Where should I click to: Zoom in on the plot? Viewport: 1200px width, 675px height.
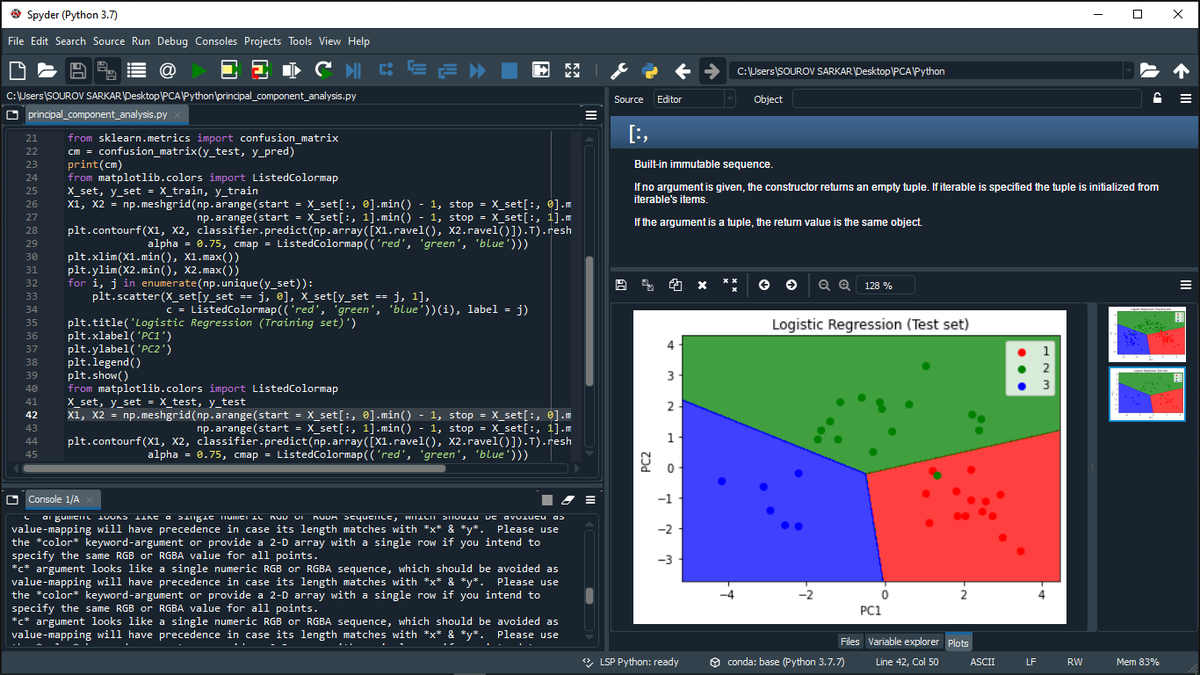click(x=843, y=285)
